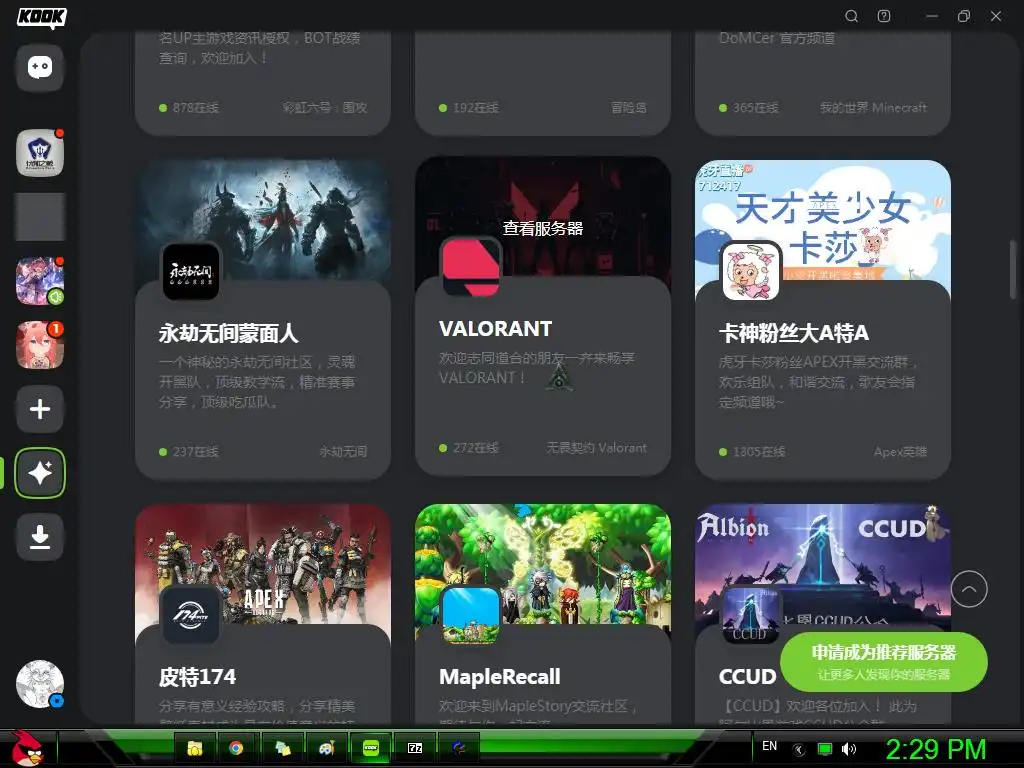Screen dimensions: 1024x768
Task: Click the 彩虹六号：围攻 game tag
Action: pos(325,108)
